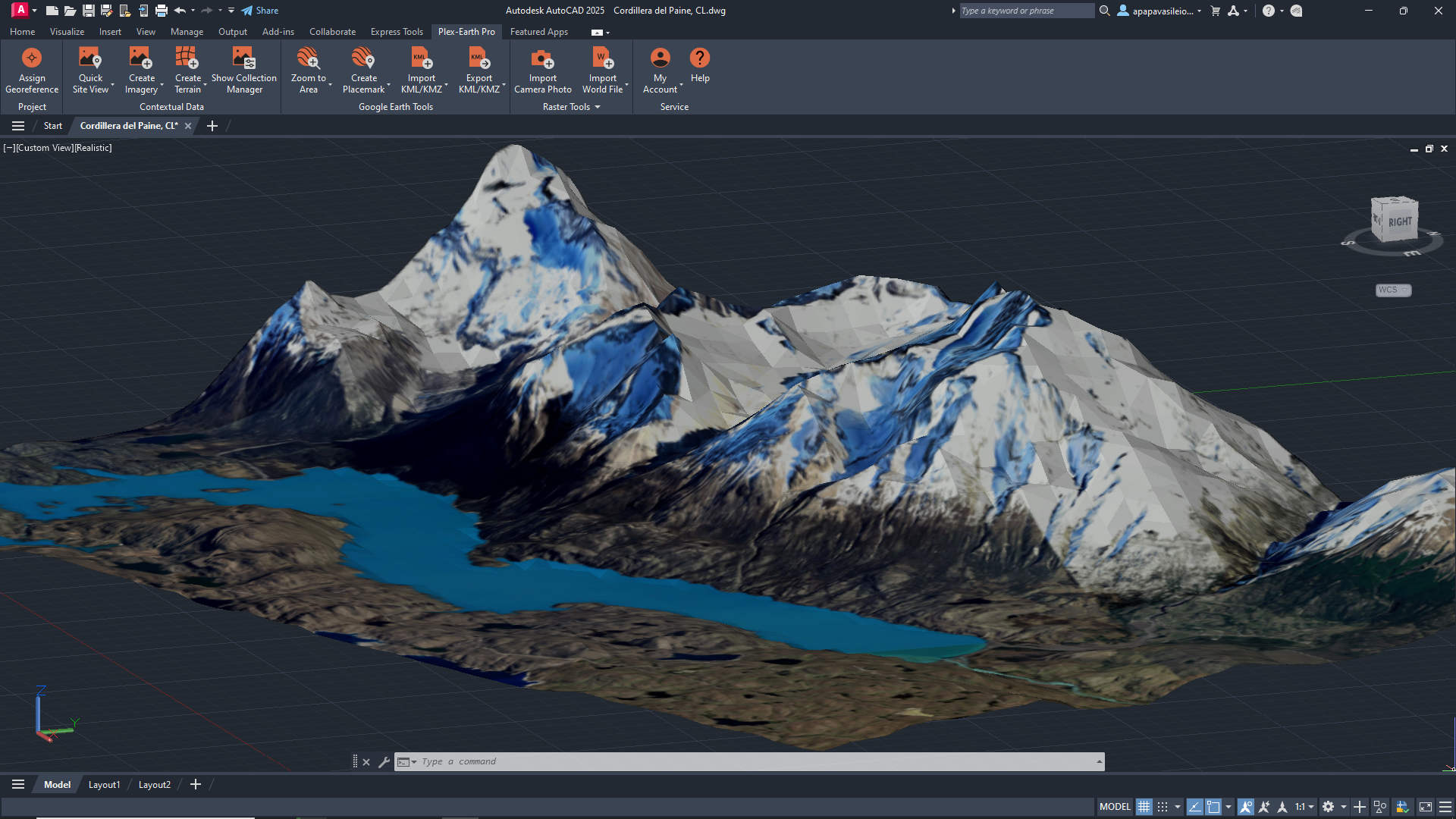Toggle object snap mode
Screen dimensions: 1456x819
point(1247,806)
